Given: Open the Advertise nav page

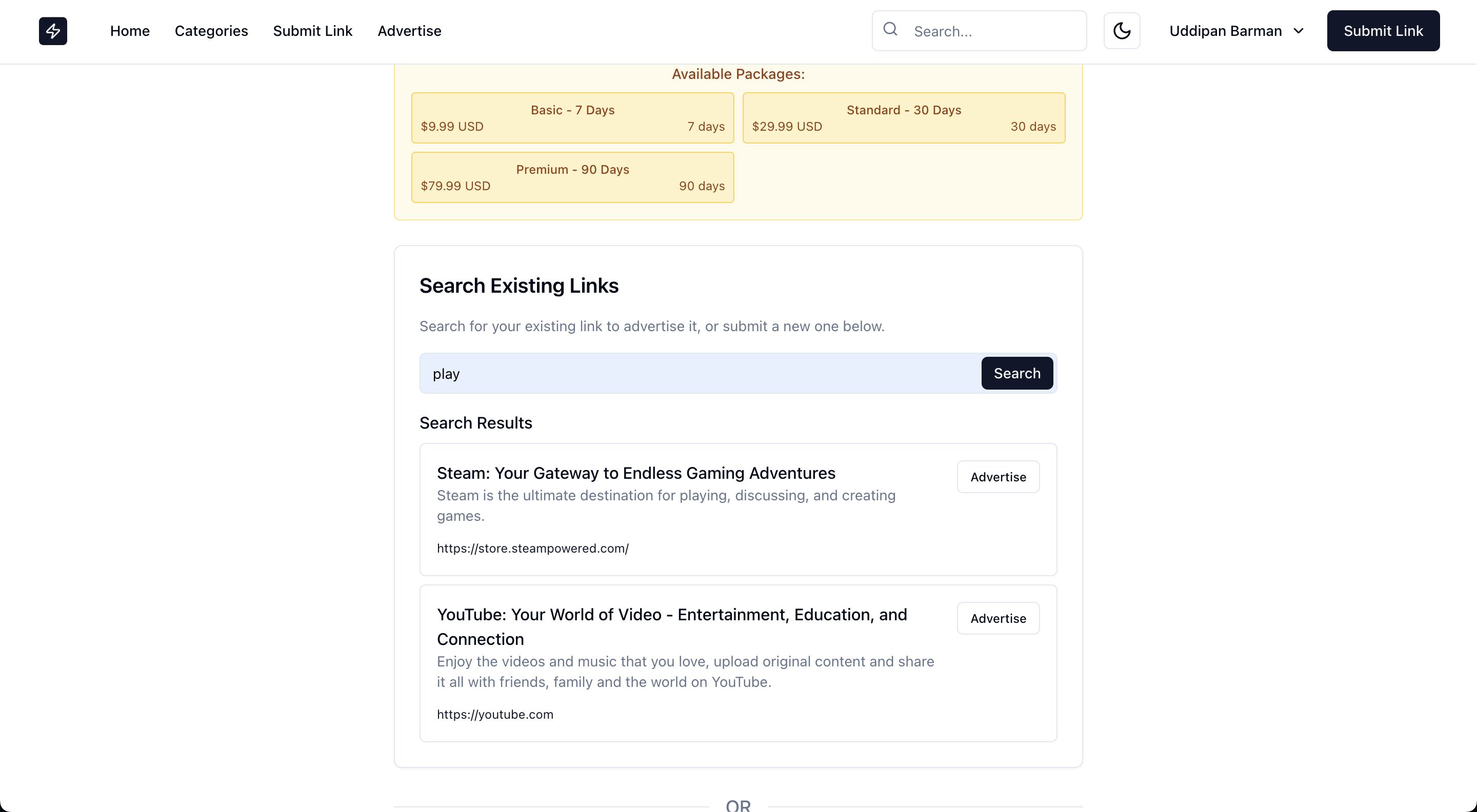Looking at the screenshot, I should (x=409, y=31).
